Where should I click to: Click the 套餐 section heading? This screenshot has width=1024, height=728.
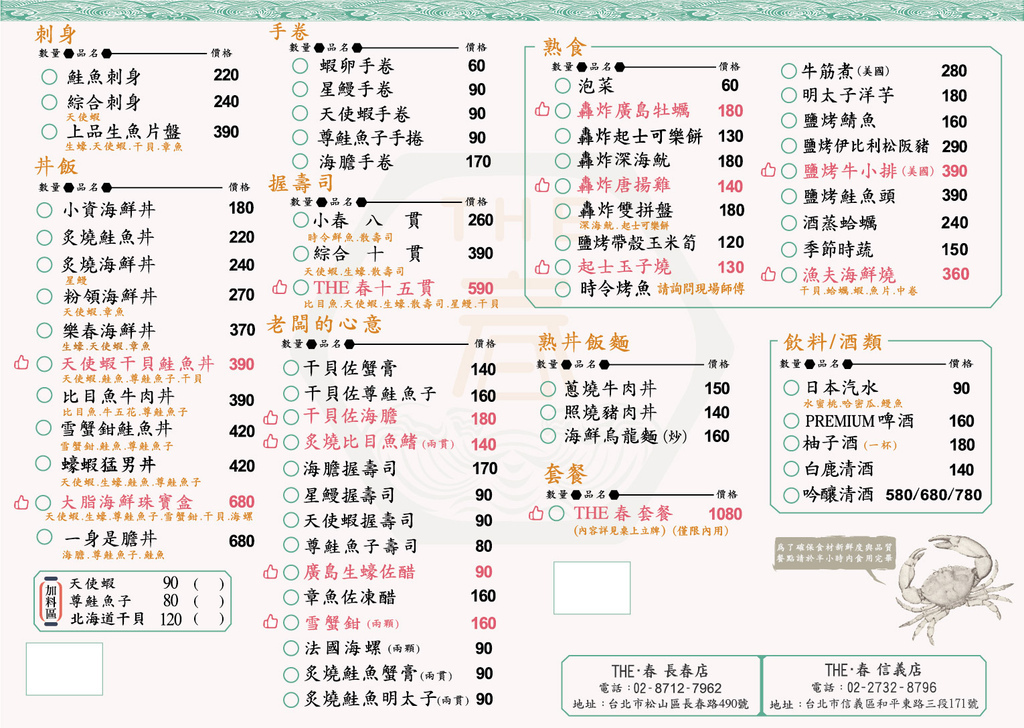pyautogui.click(x=566, y=474)
